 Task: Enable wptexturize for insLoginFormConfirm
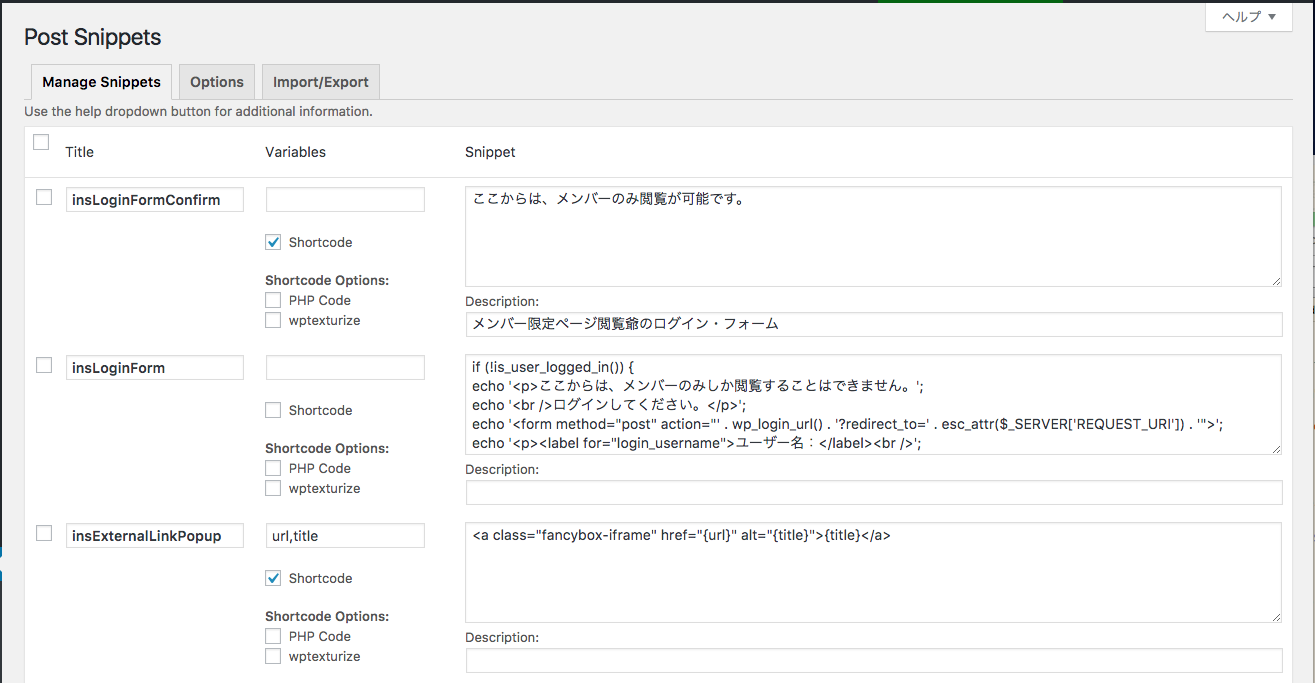(x=273, y=320)
